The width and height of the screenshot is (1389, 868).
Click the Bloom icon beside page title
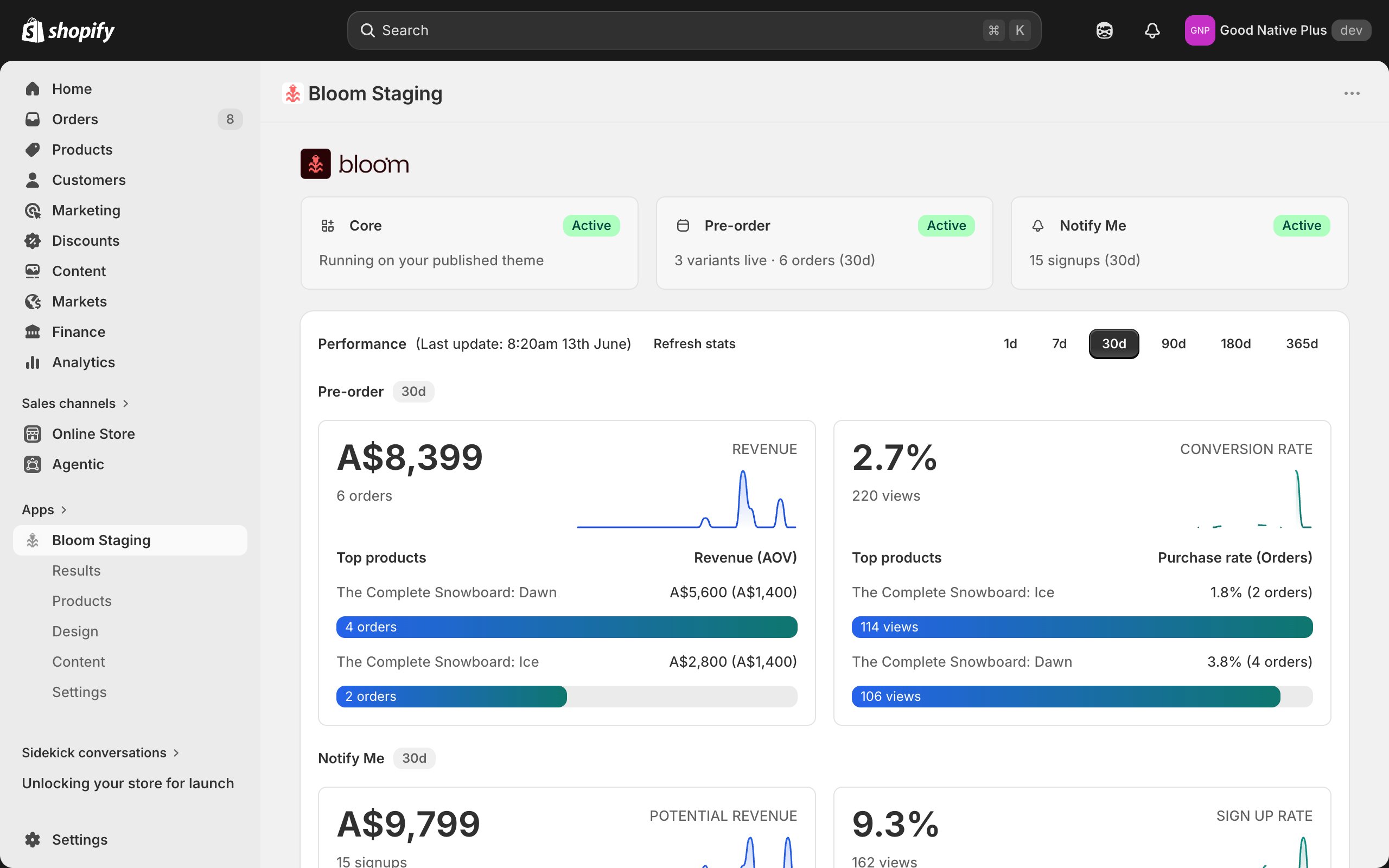(293, 93)
